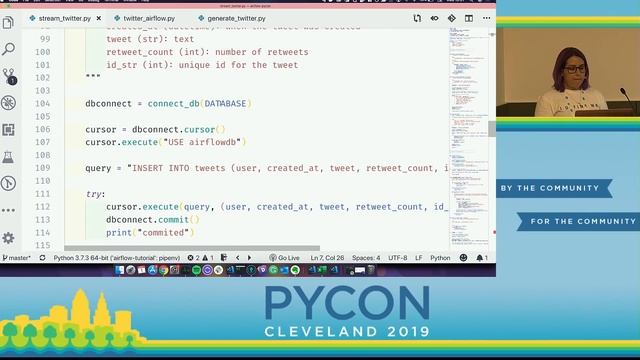Split the editor to the right
640x360 pixels.
[x=469, y=18]
